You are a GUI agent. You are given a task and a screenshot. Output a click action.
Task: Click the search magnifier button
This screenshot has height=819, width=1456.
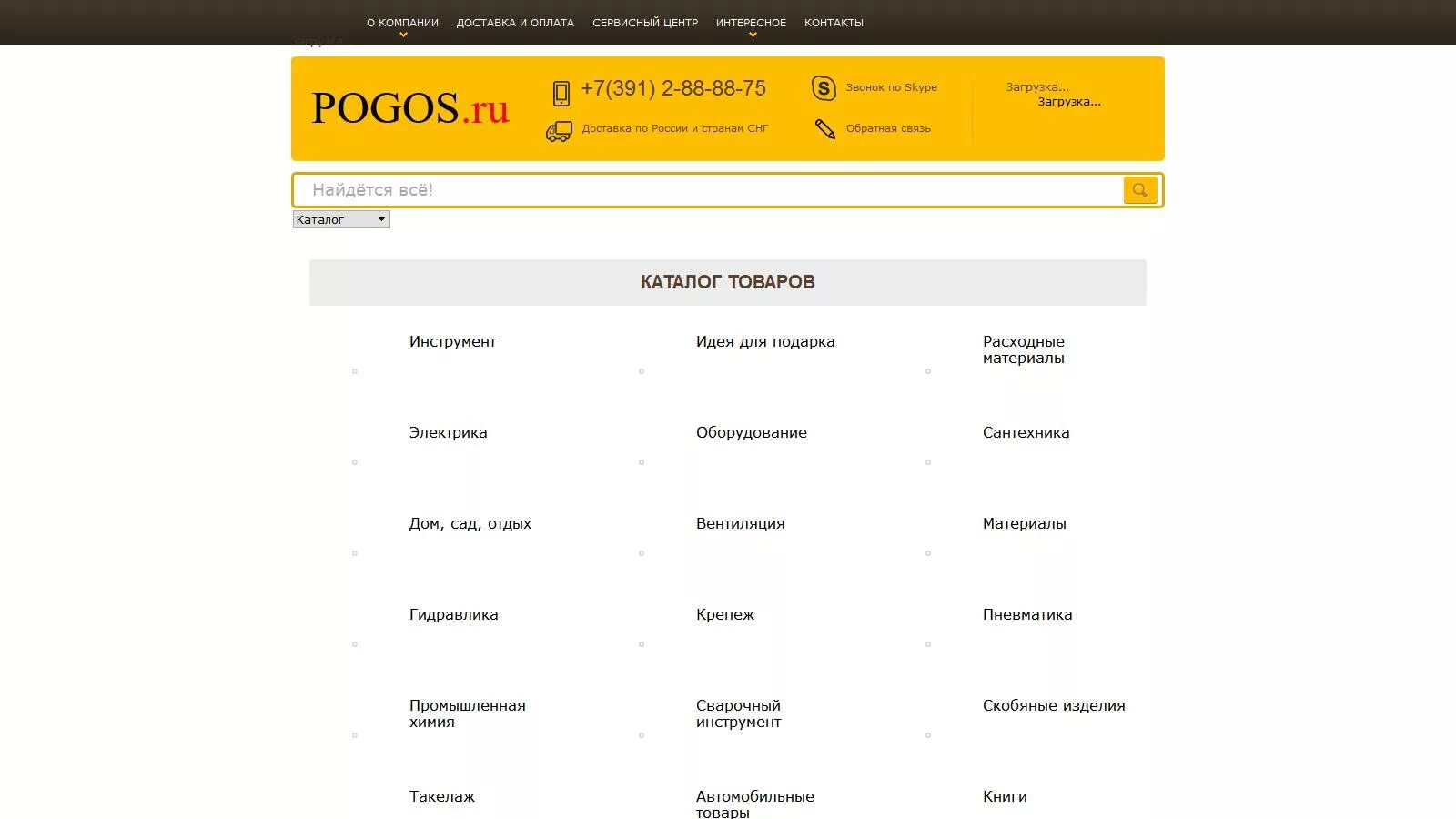tap(1140, 190)
